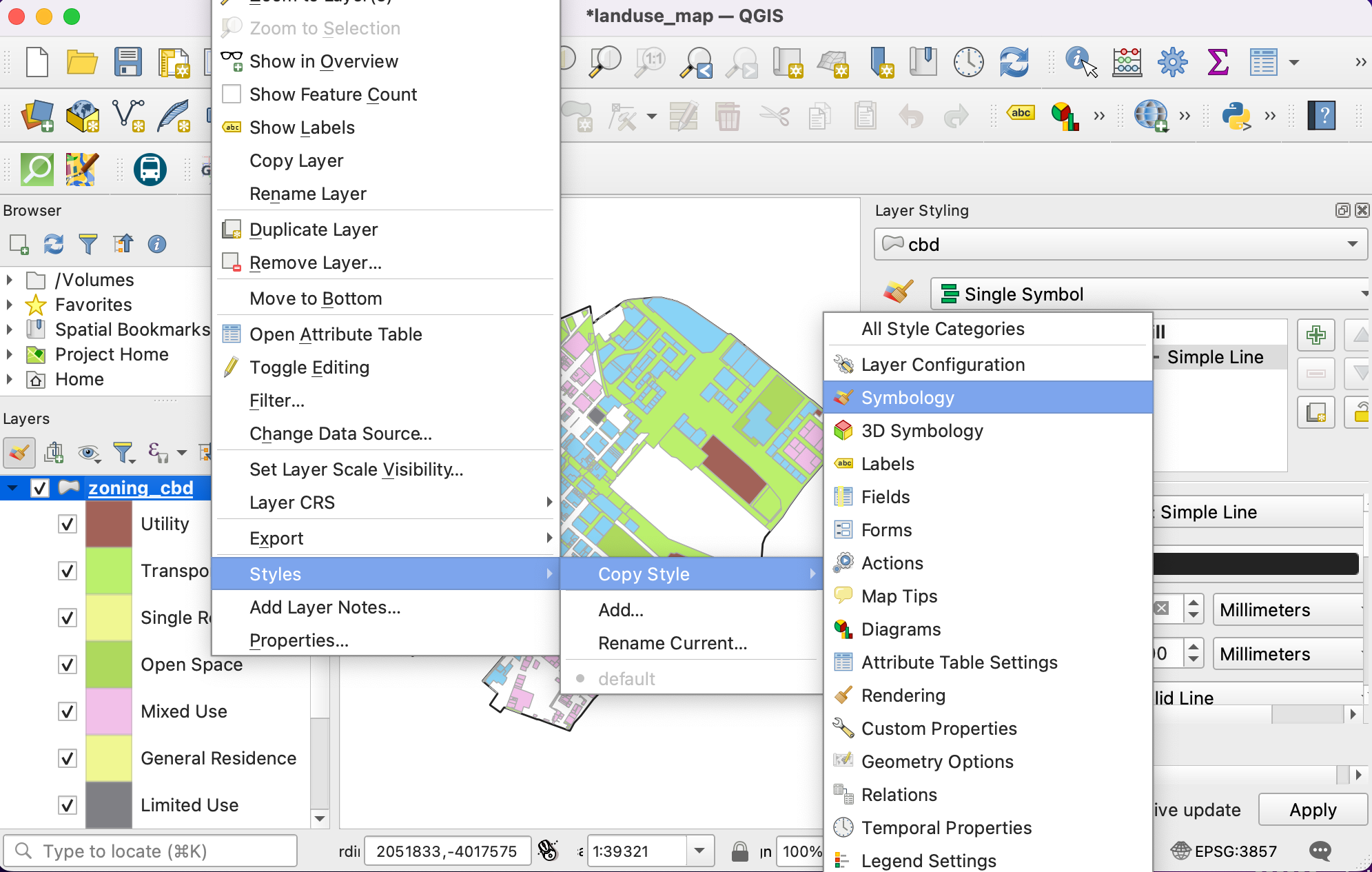This screenshot has width=1372, height=872.
Task: Toggle the Show Feature Count checkbox
Action: [232, 94]
